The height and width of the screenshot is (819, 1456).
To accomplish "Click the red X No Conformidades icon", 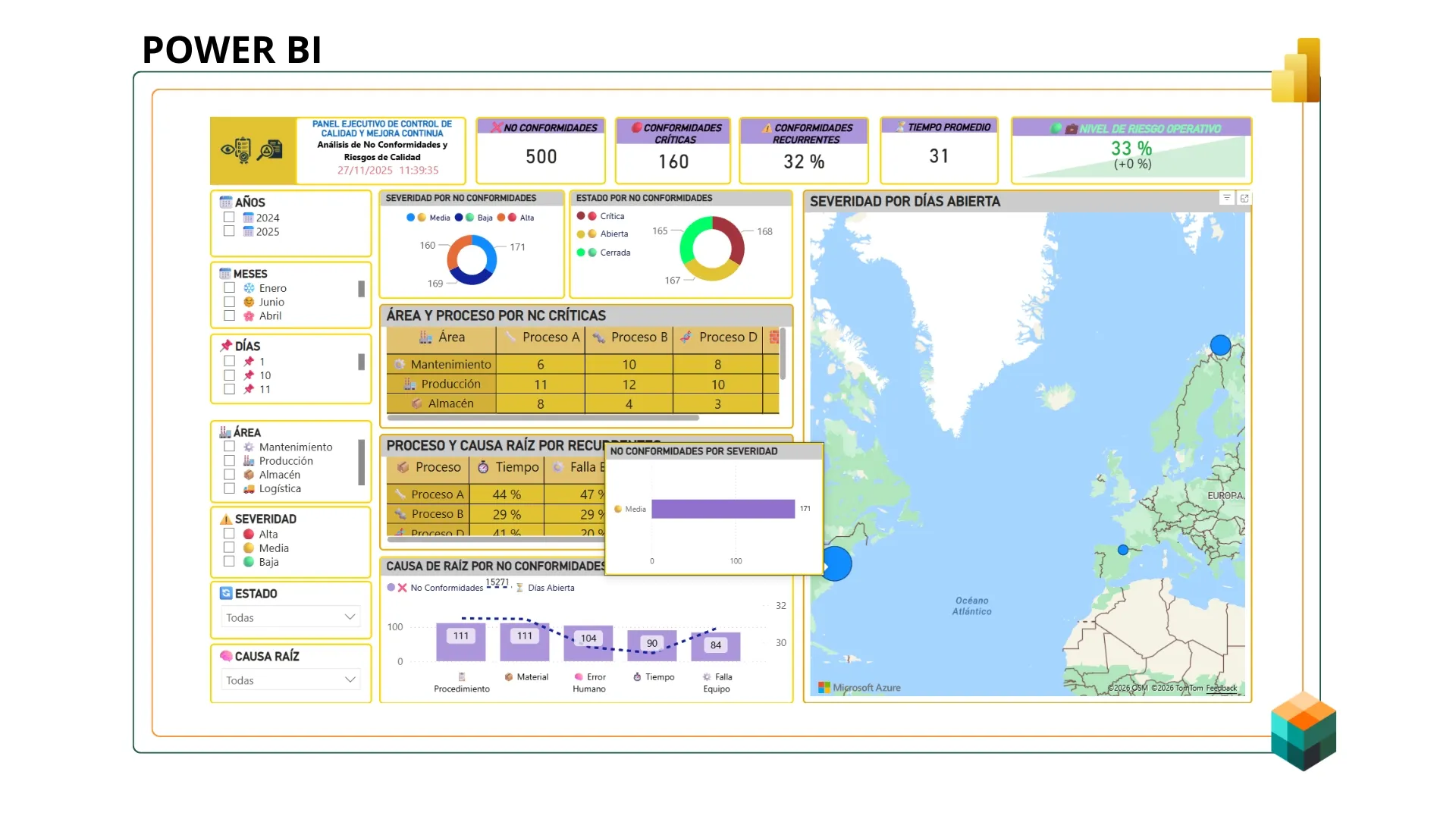I will [x=403, y=588].
